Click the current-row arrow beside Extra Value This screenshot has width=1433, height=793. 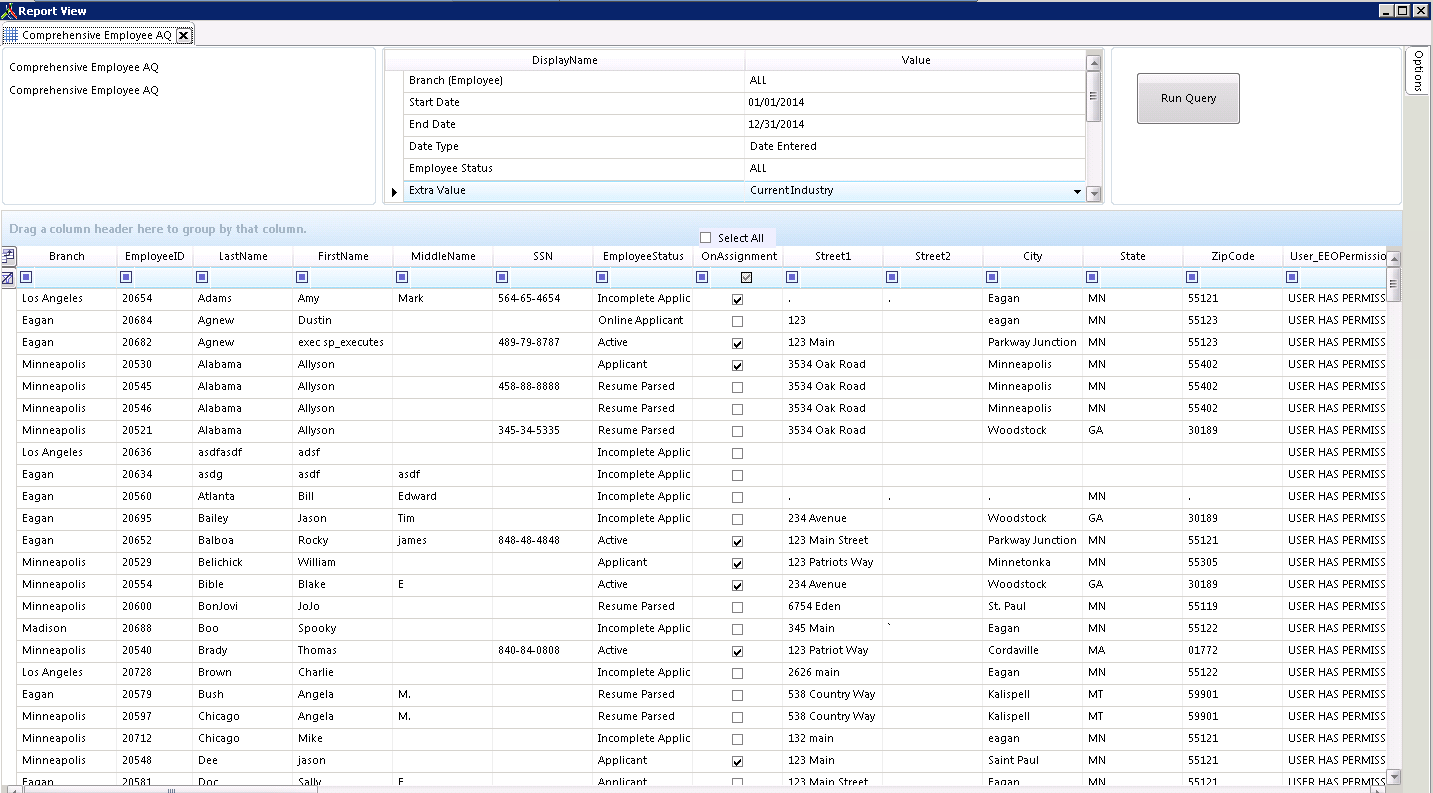[x=393, y=191]
